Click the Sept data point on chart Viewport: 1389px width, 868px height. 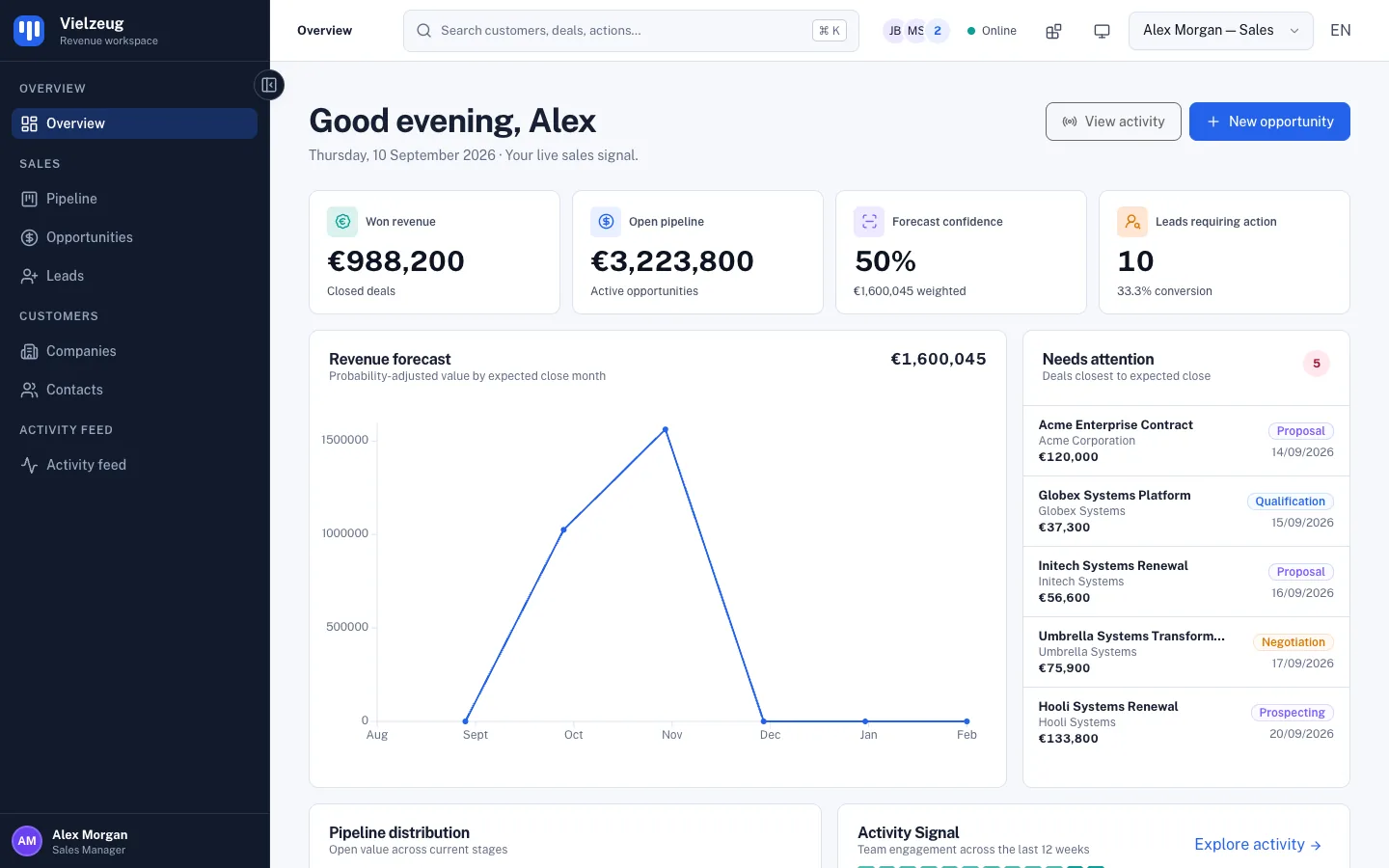tap(466, 720)
